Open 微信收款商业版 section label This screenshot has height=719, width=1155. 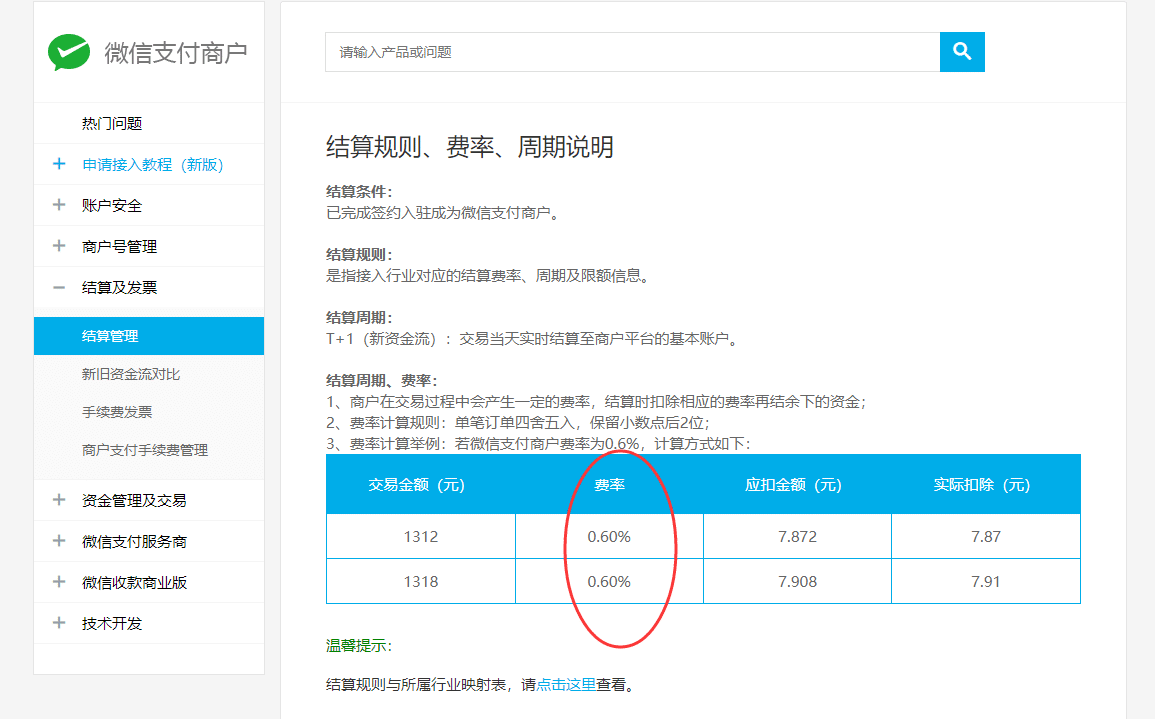pos(134,583)
